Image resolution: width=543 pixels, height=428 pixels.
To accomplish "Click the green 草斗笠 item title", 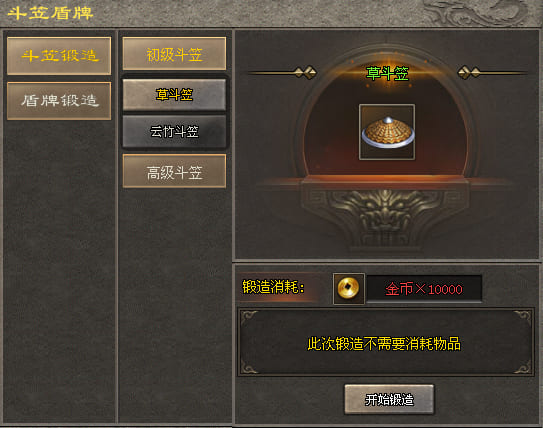I will pyautogui.click(x=388, y=73).
